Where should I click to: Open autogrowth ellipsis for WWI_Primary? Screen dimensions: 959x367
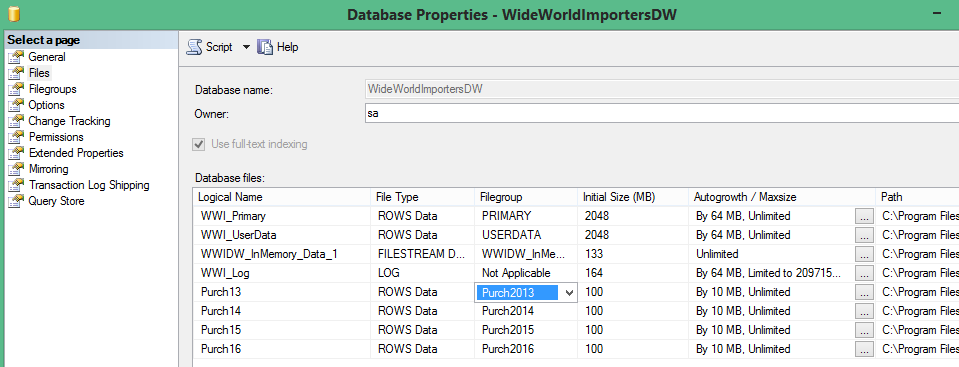pyautogui.click(x=864, y=217)
